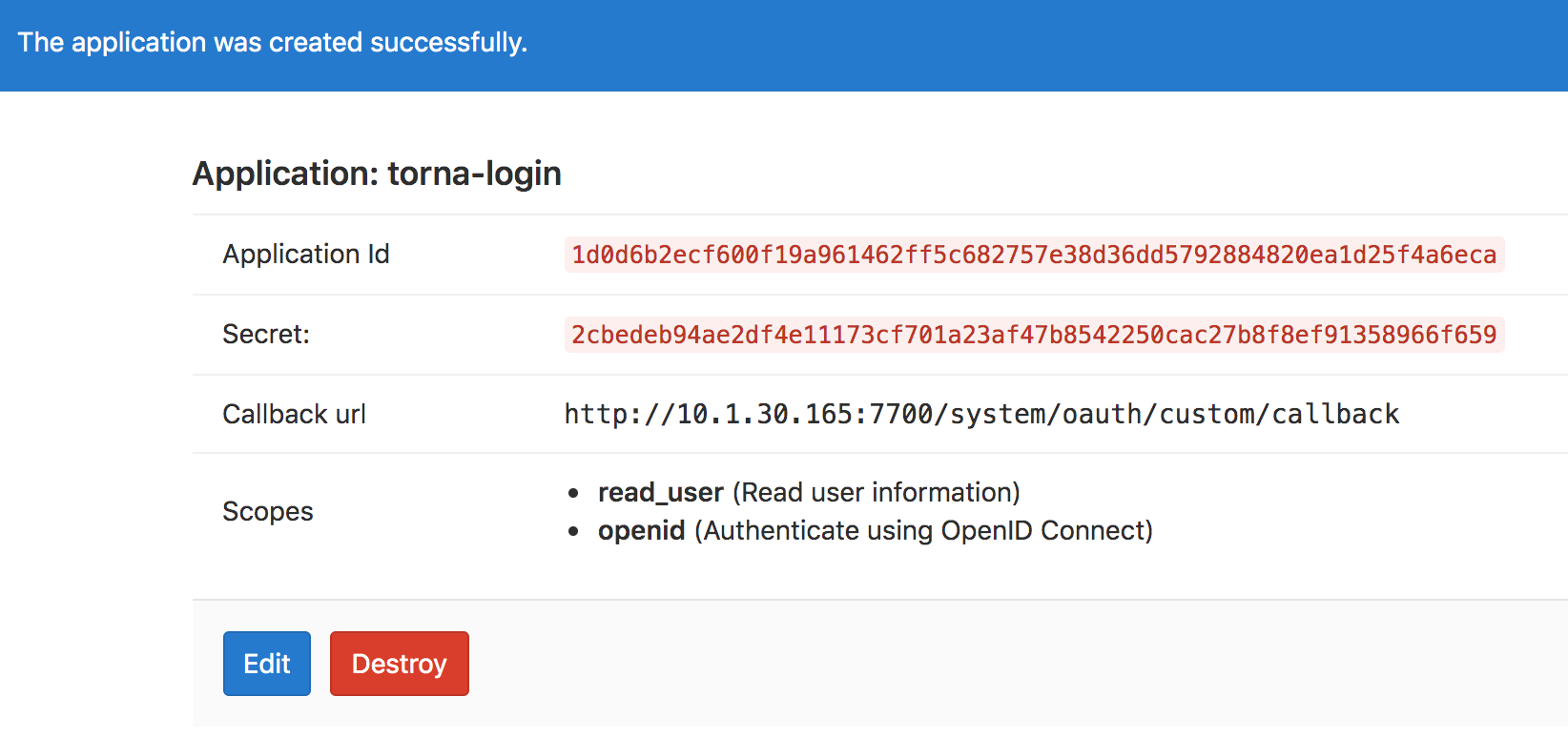Viewport: 1568px width, 738px height.
Task: Click the torna-login application name
Action: [x=475, y=174]
